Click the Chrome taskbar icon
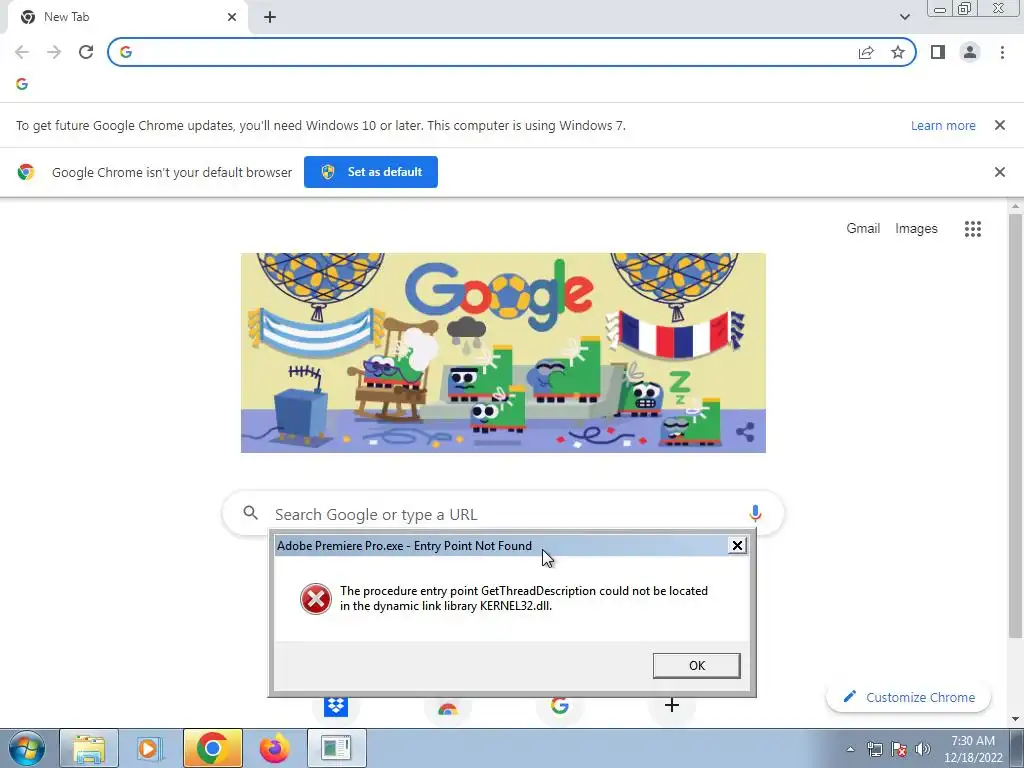Screen dimensions: 1024x768 (x=212, y=748)
